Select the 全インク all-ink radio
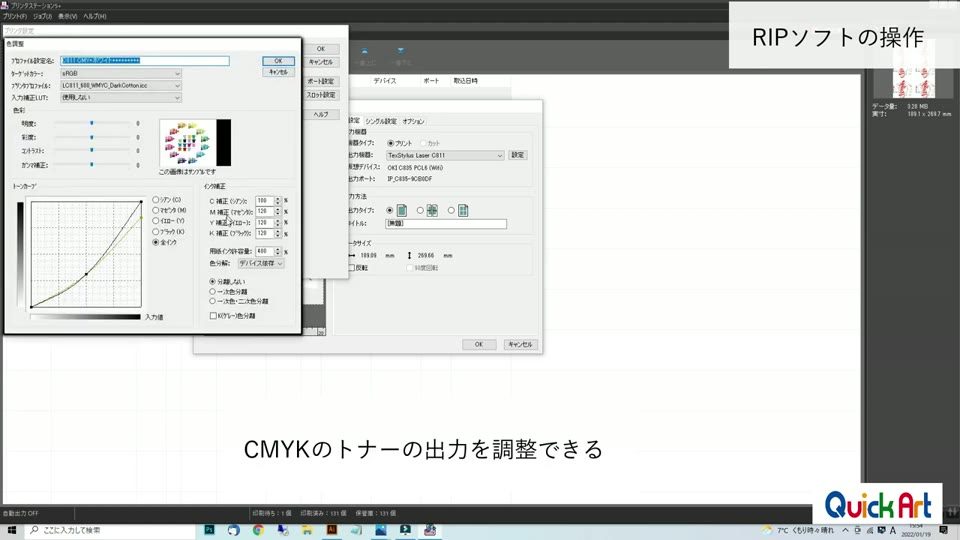960x540 pixels. [156, 242]
